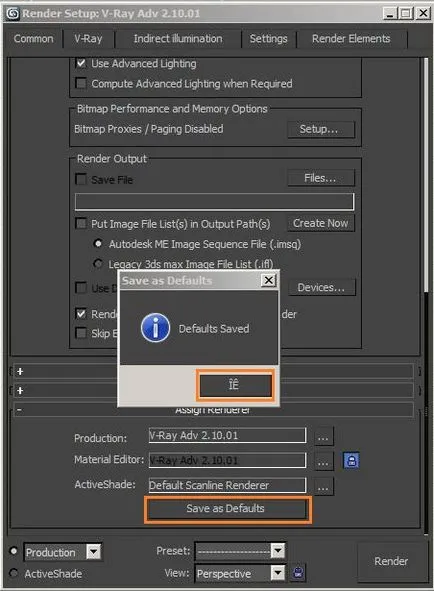This screenshot has width=434, height=591.
Task: Click the blue info icon in Save as Defaults dialog
Action: point(155,328)
